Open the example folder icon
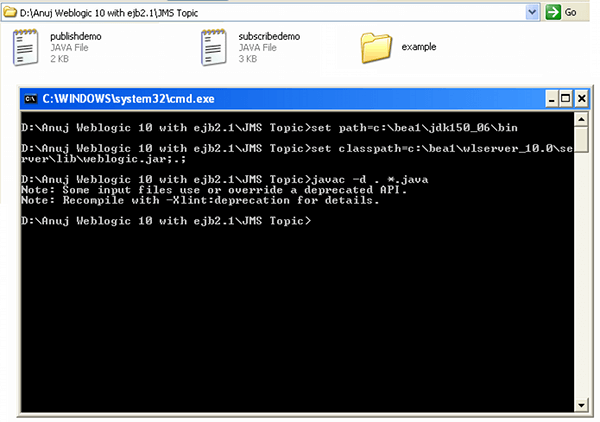 376,47
